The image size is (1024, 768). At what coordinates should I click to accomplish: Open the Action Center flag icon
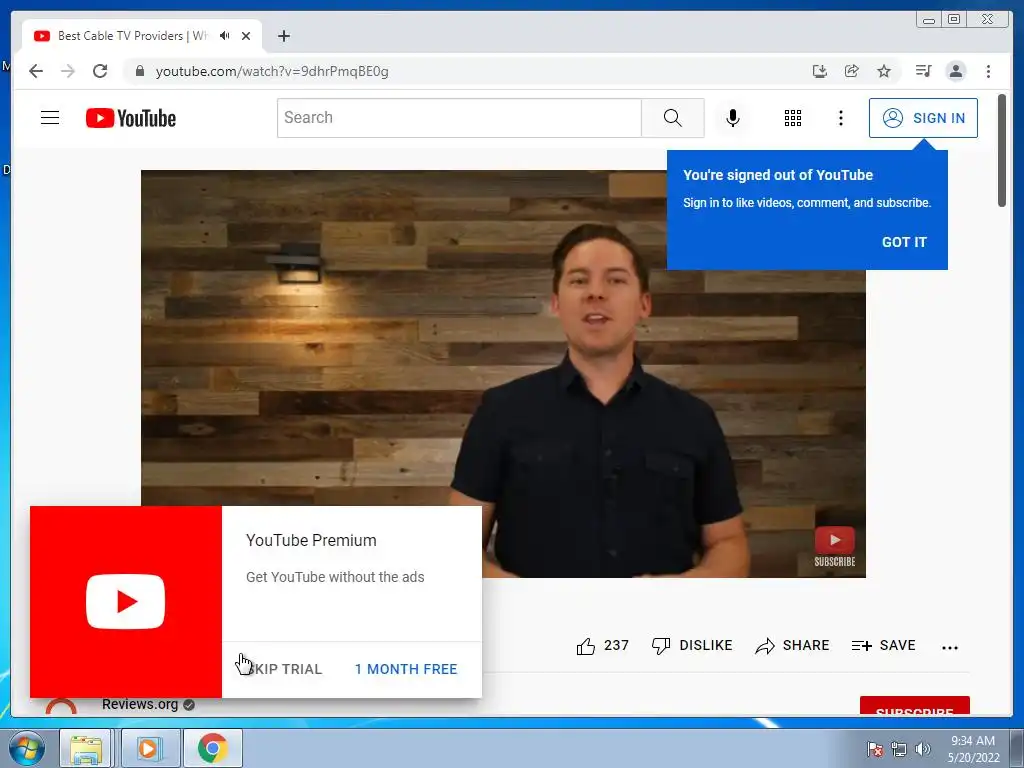point(875,749)
